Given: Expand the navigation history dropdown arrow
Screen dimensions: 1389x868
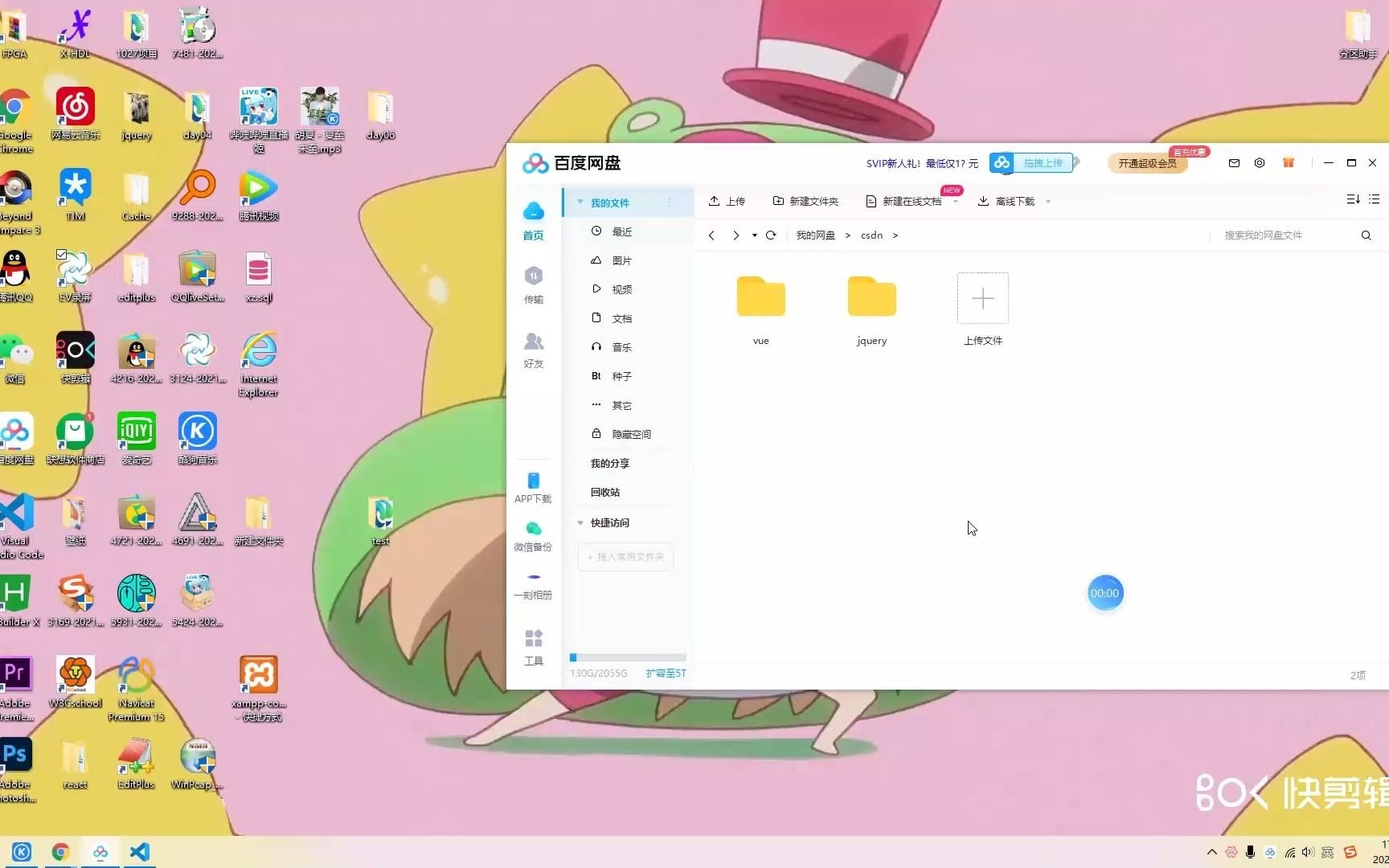Looking at the screenshot, I should (x=754, y=235).
